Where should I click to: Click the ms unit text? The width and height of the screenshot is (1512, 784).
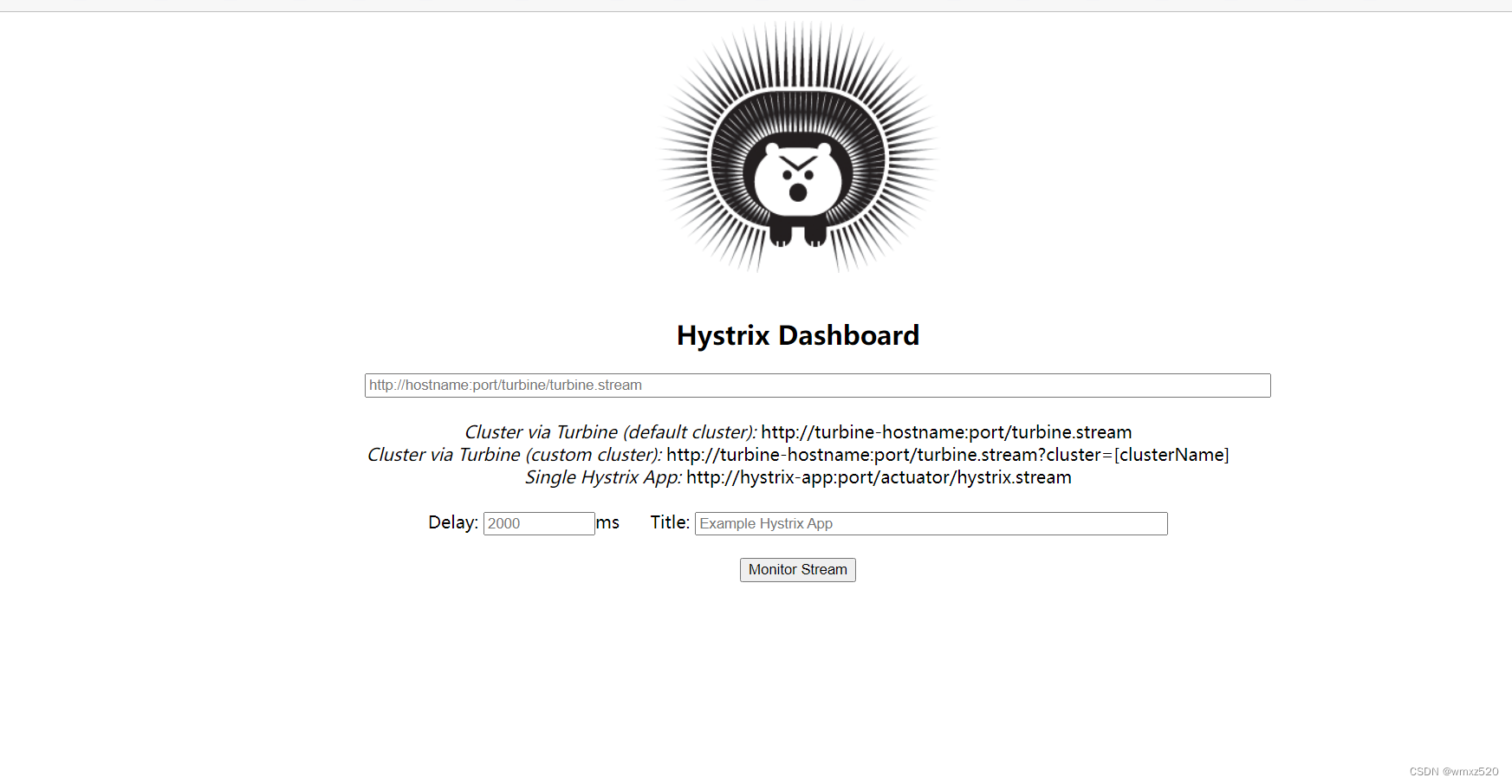point(607,522)
